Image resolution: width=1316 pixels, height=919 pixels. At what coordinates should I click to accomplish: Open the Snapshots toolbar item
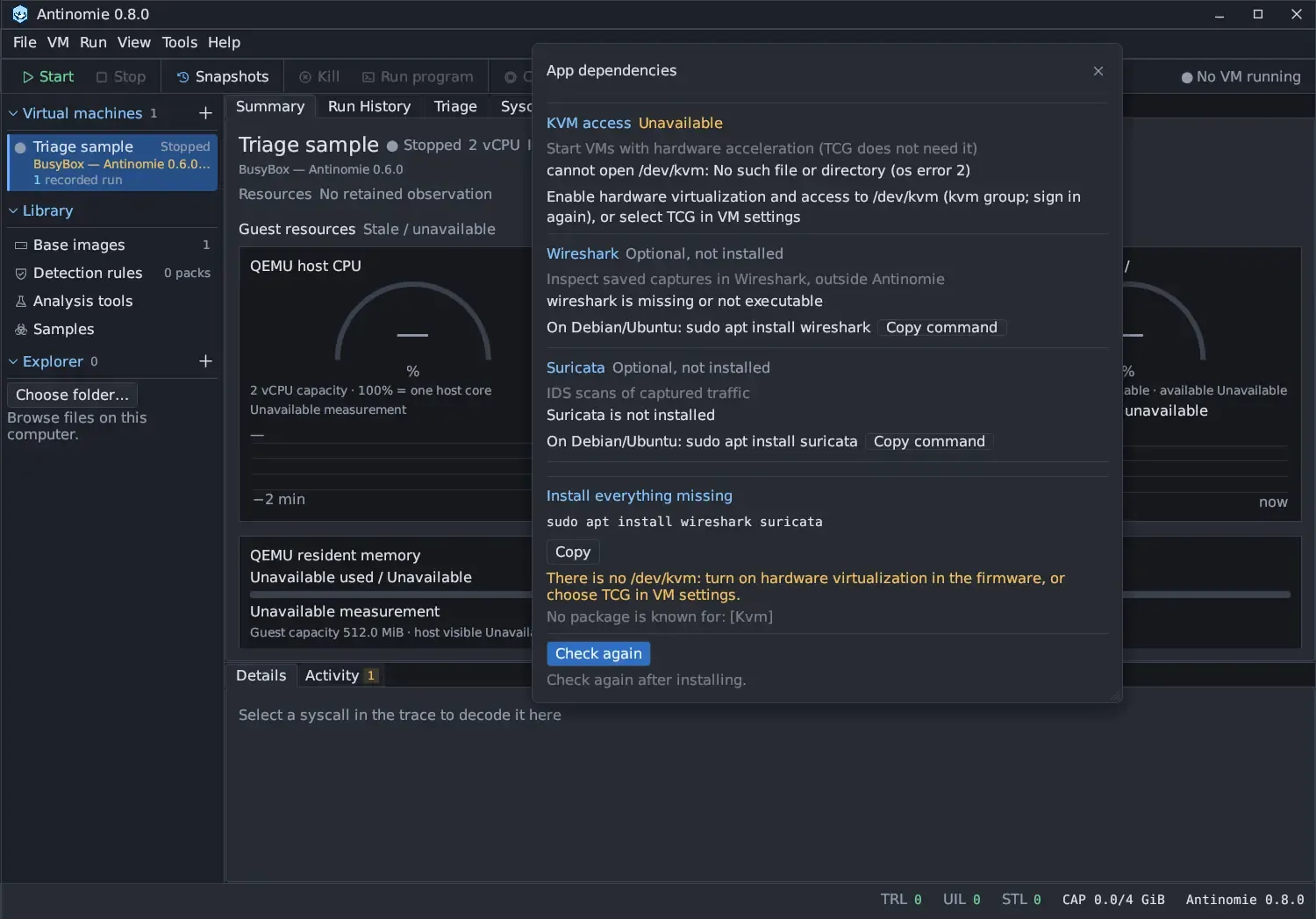click(223, 76)
